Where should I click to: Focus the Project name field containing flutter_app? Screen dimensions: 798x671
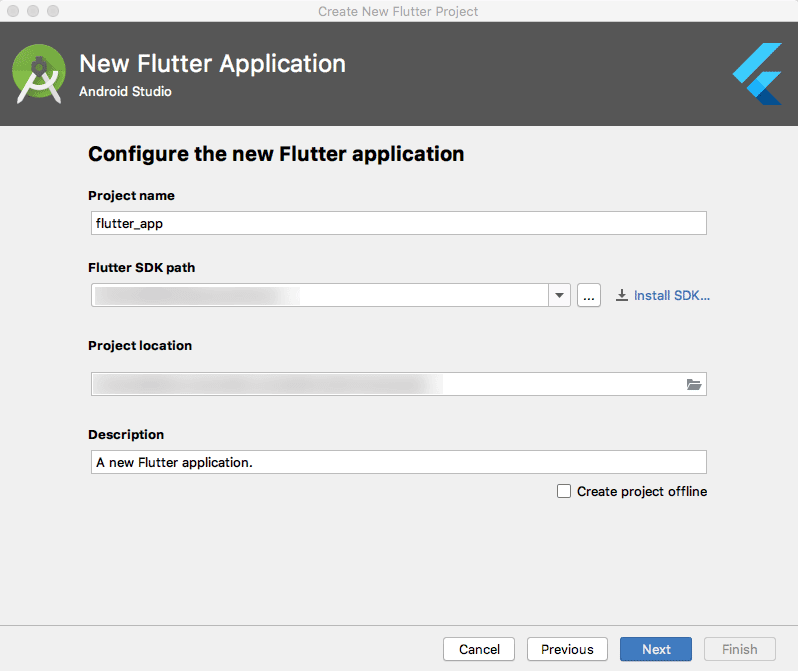[x=398, y=223]
